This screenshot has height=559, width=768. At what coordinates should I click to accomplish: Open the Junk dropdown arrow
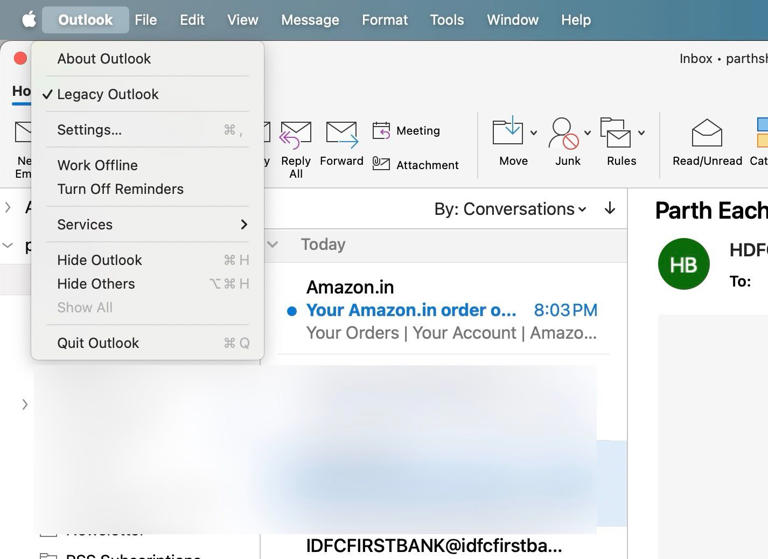click(588, 133)
